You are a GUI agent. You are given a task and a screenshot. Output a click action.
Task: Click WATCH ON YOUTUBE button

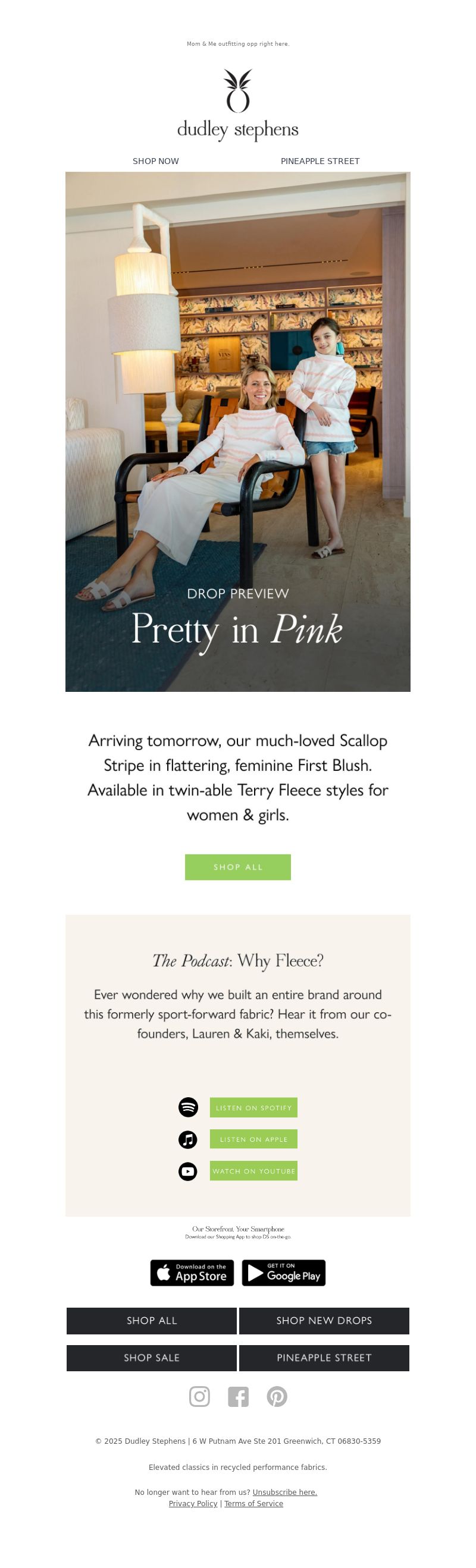253,1171
